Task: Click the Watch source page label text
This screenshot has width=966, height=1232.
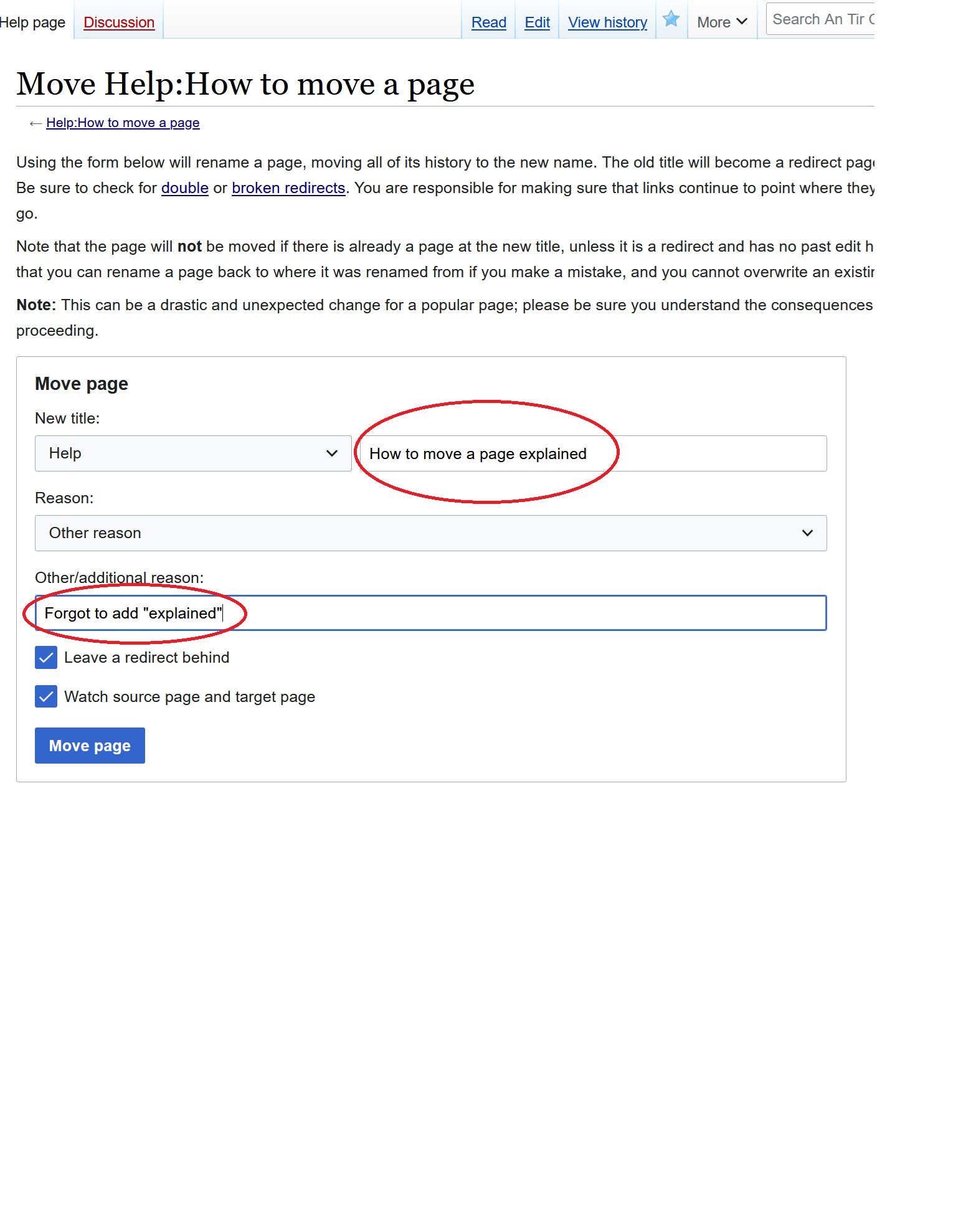Action: tap(189, 697)
